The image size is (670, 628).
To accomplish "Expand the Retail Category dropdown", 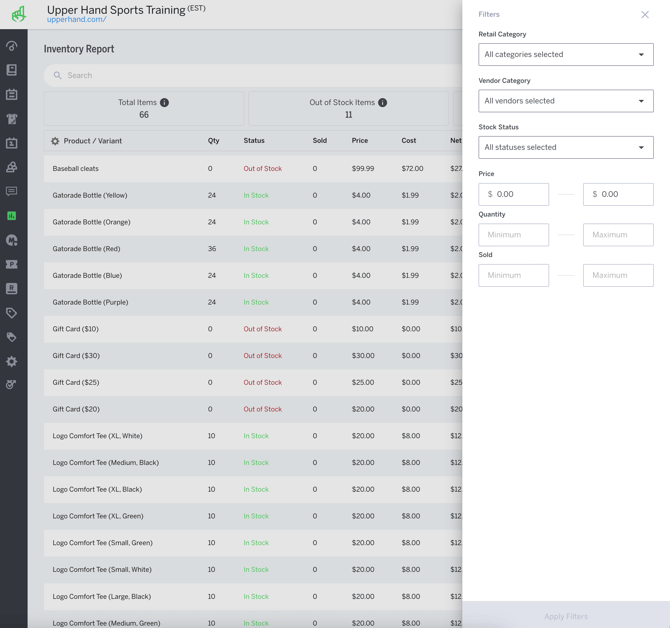I will pos(565,55).
